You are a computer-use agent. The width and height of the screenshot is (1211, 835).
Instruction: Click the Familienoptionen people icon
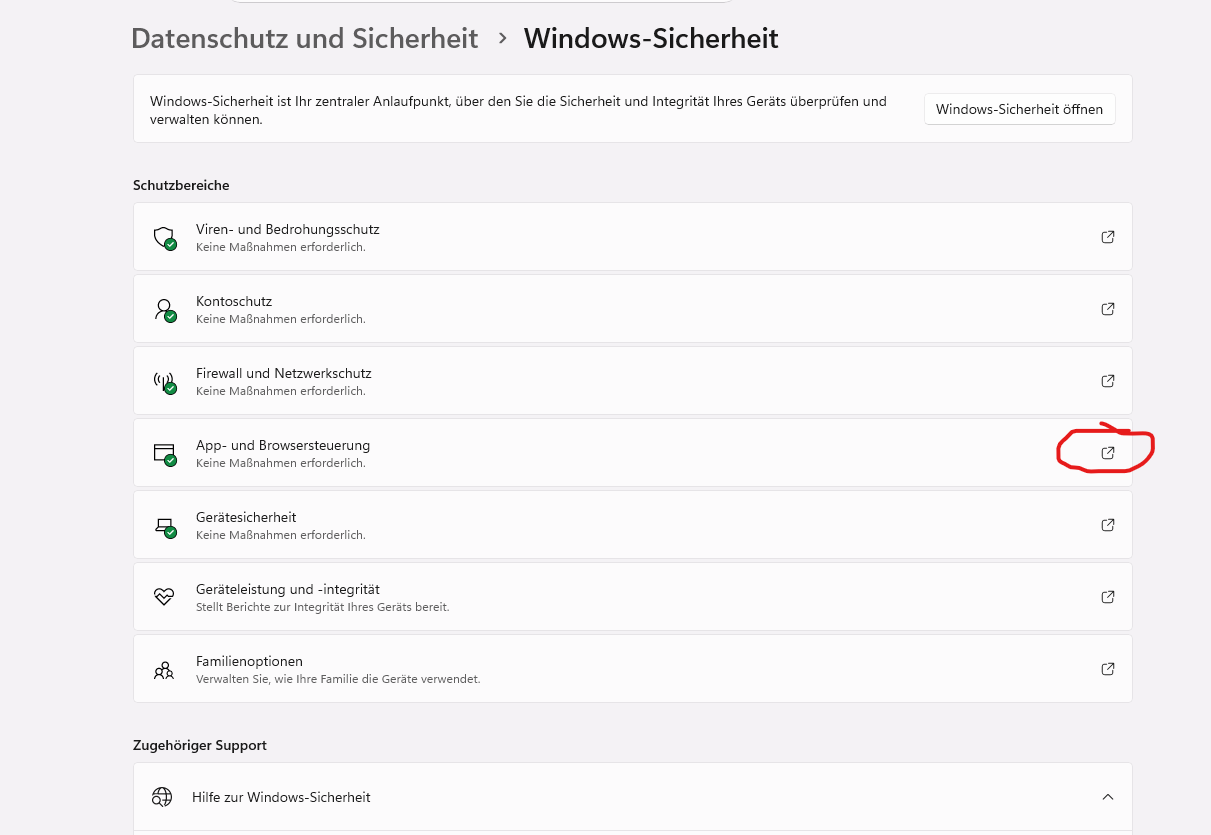pyautogui.click(x=164, y=669)
